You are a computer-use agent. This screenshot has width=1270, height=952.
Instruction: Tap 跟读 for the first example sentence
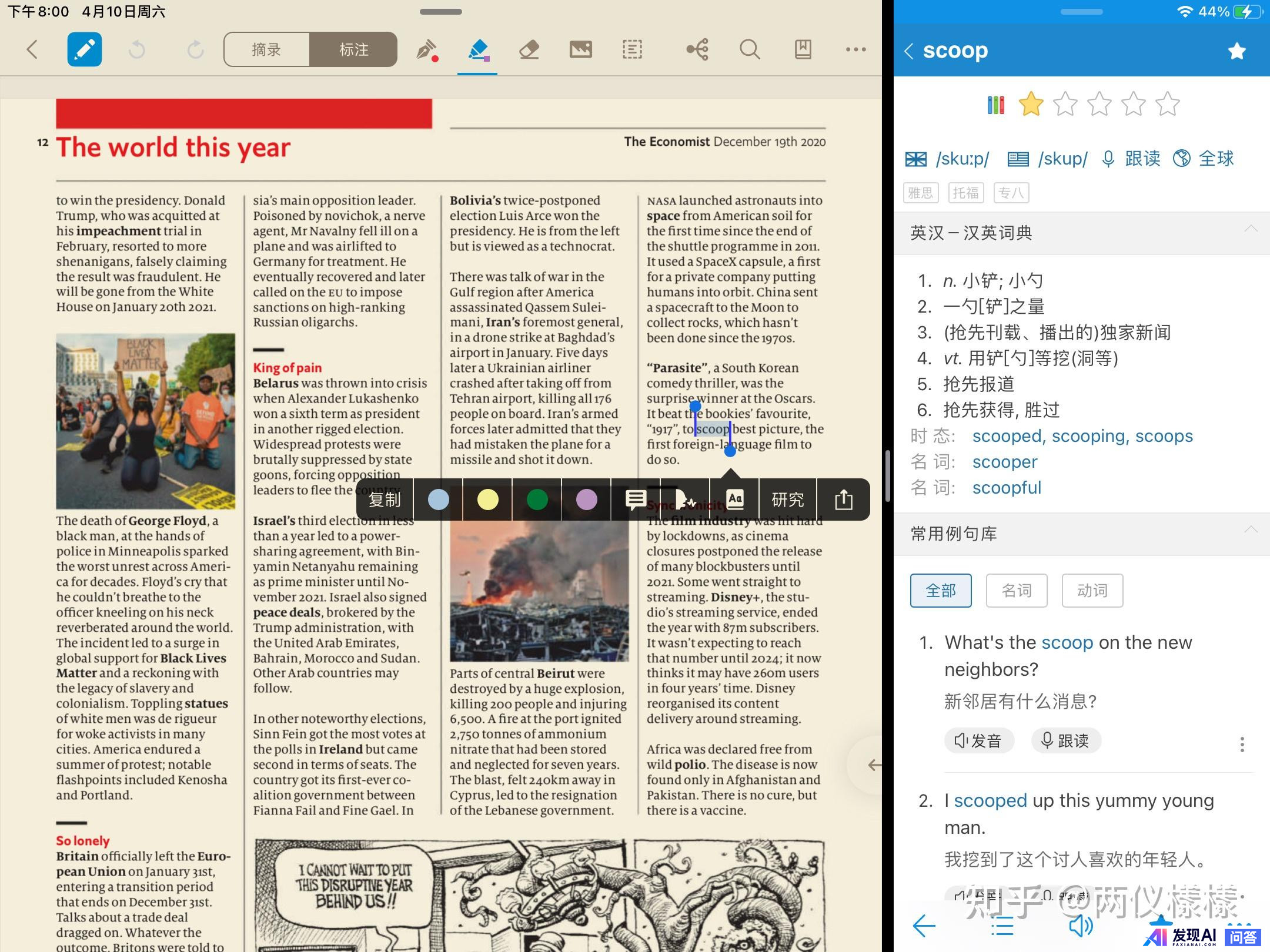[1066, 740]
